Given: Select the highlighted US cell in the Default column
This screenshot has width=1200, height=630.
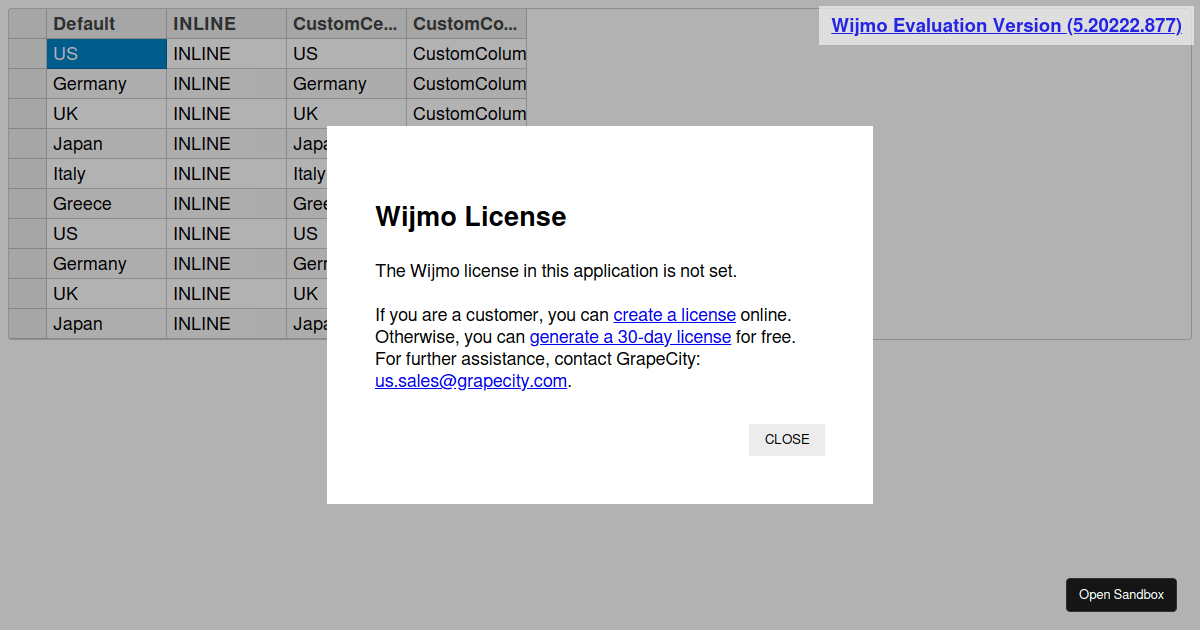Looking at the screenshot, I should pos(106,54).
